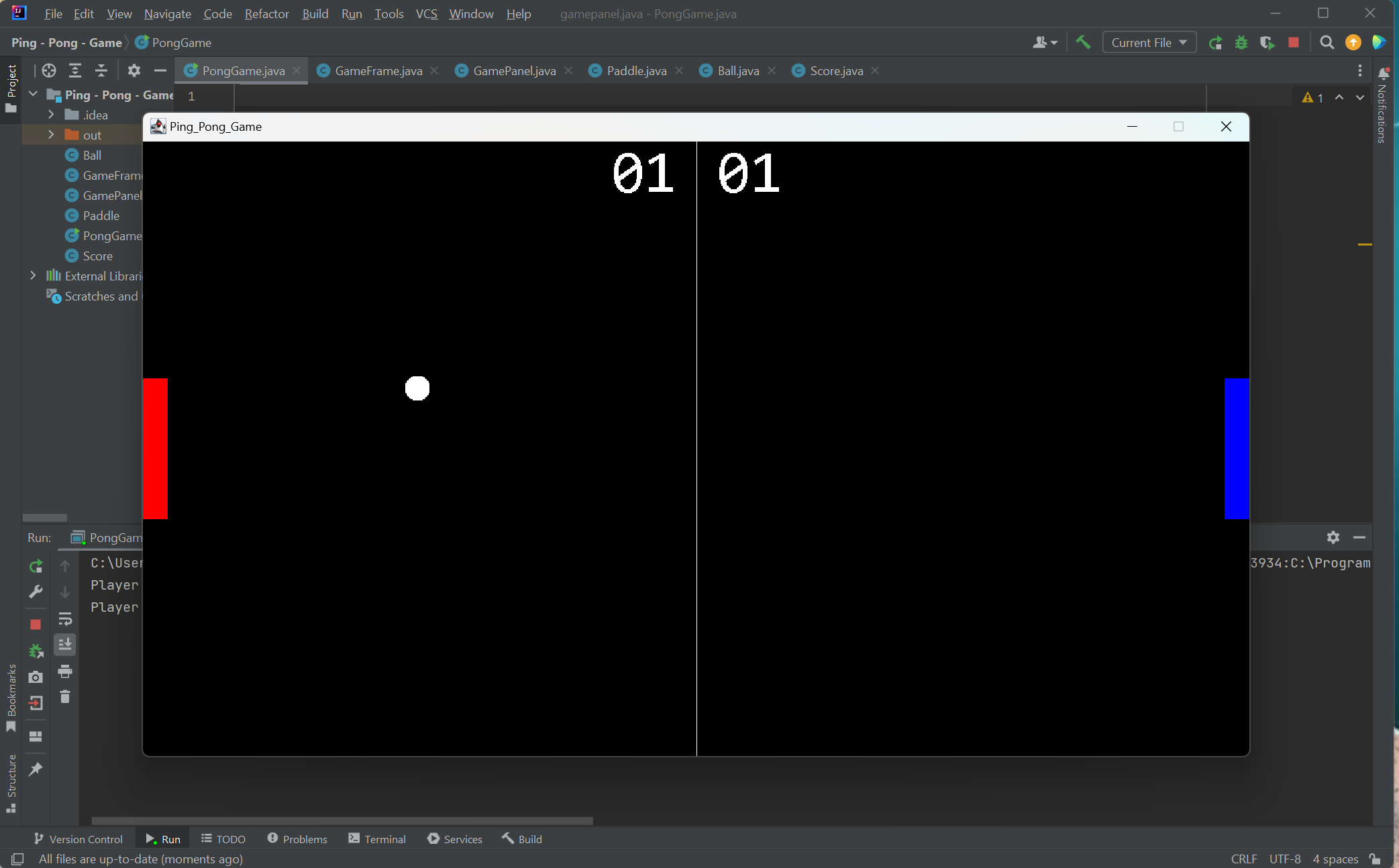
Task: Rerun PongGame in Run panel
Action: coord(36,566)
